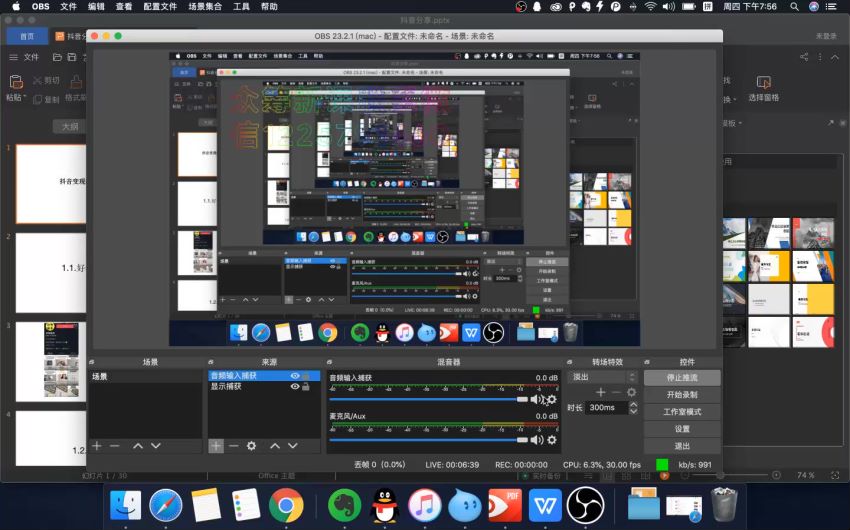Open Spotlight search in the menu bar
Image resolution: width=850 pixels, height=530 pixels.
pyautogui.click(x=794, y=7)
